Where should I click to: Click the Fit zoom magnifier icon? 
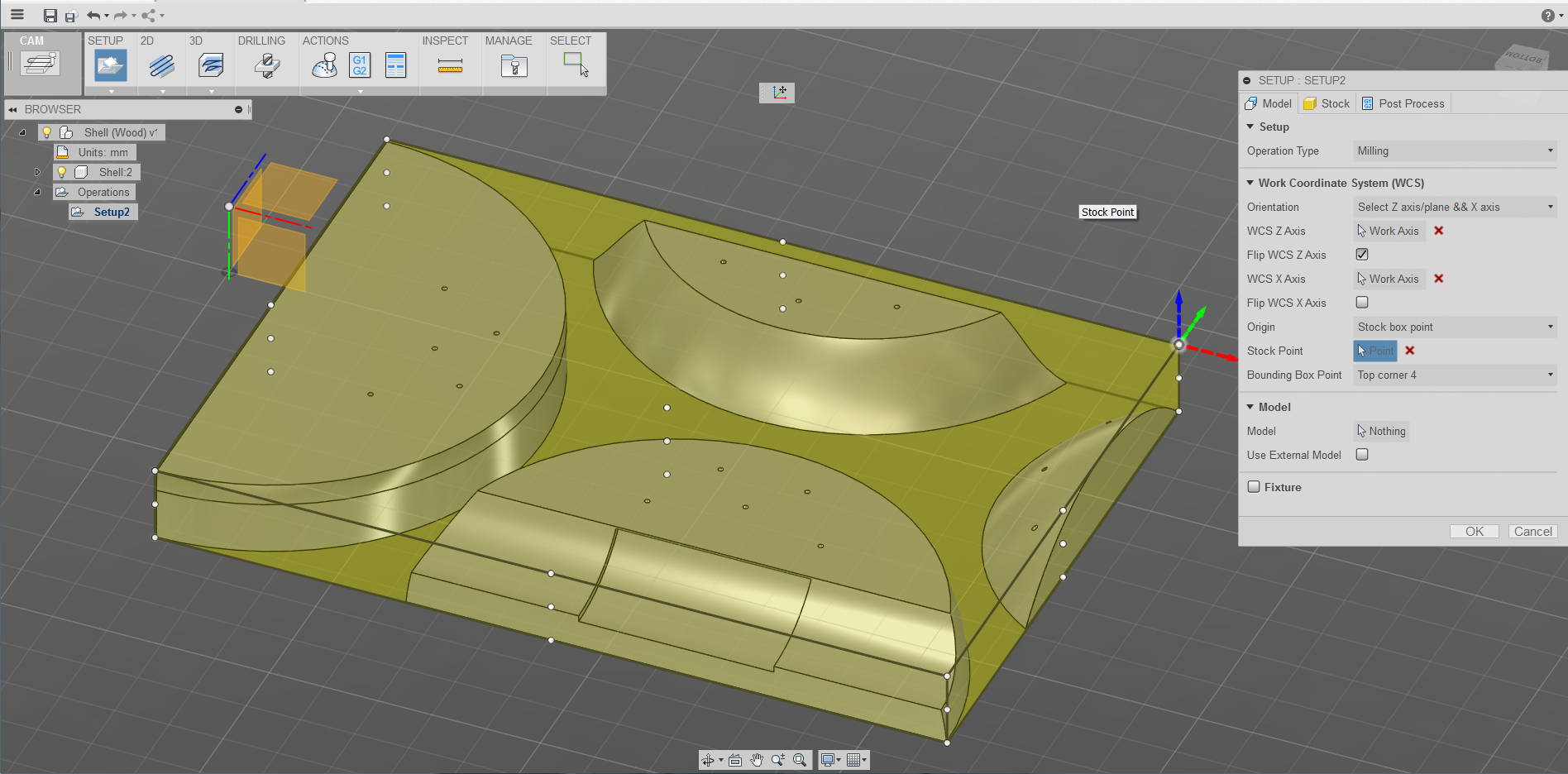coord(800,760)
